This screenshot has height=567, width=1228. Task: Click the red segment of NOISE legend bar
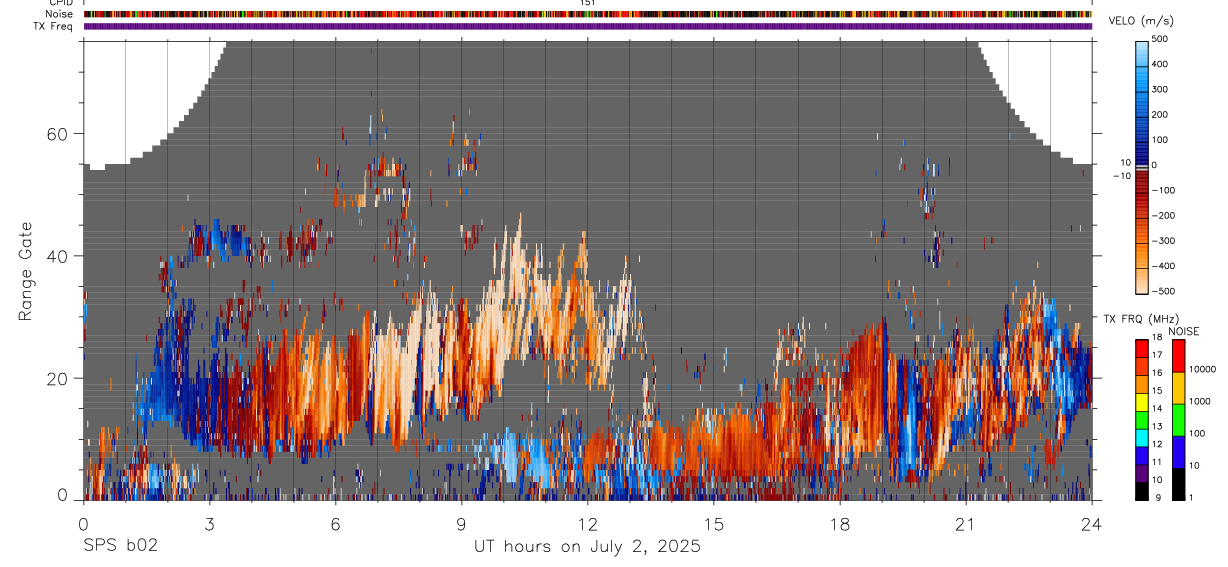(1178, 355)
